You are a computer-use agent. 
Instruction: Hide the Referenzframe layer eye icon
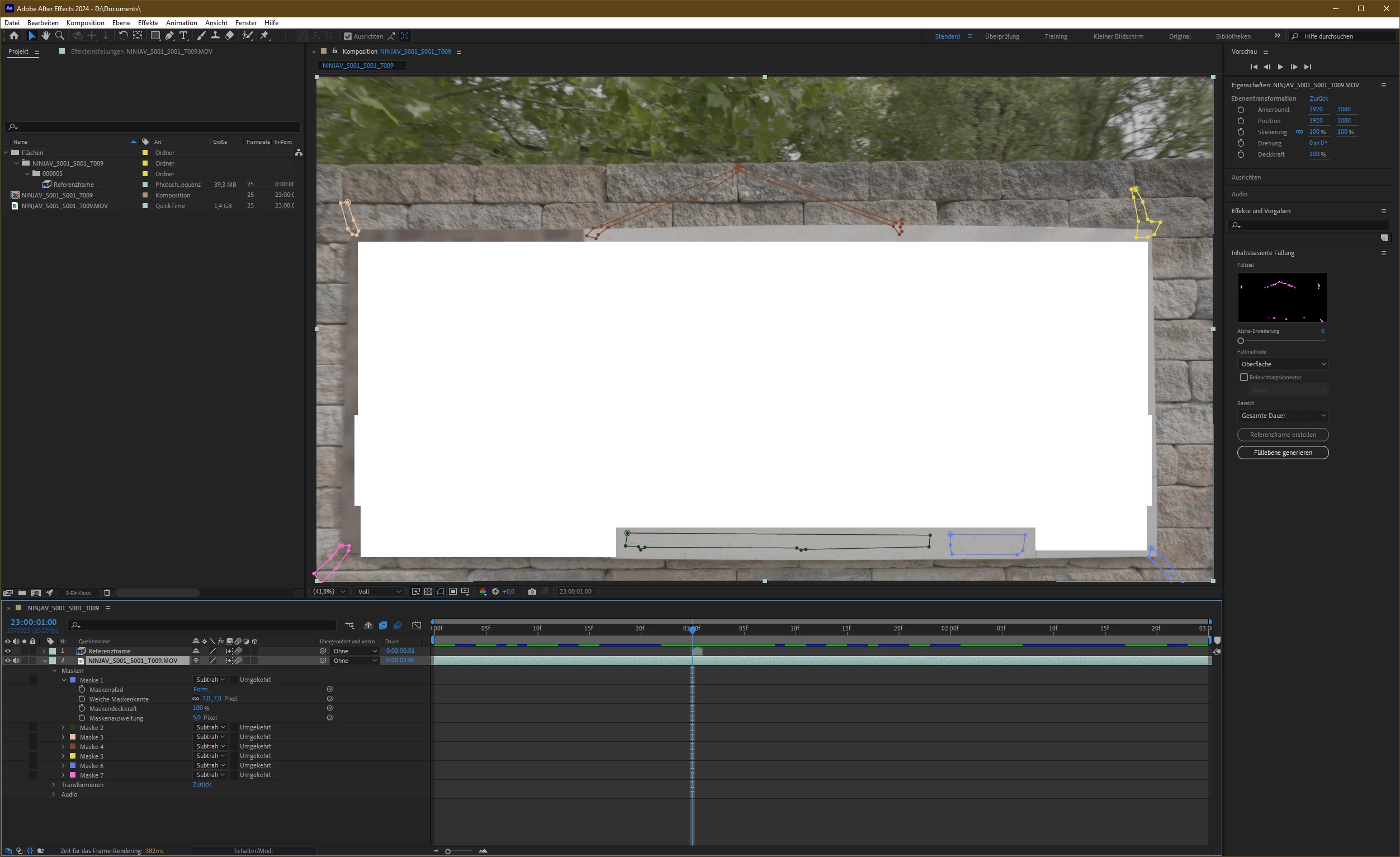[x=7, y=651]
